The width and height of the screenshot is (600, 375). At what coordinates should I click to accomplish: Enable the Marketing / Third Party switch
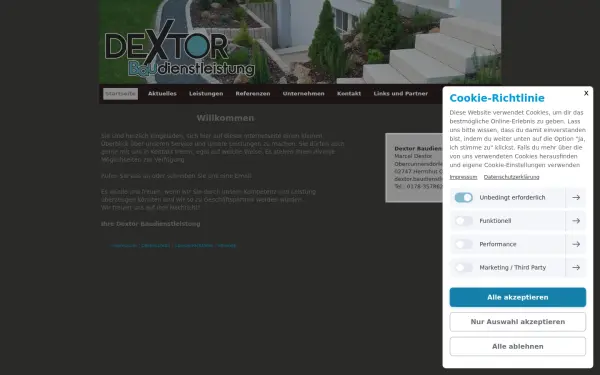click(x=463, y=267)
